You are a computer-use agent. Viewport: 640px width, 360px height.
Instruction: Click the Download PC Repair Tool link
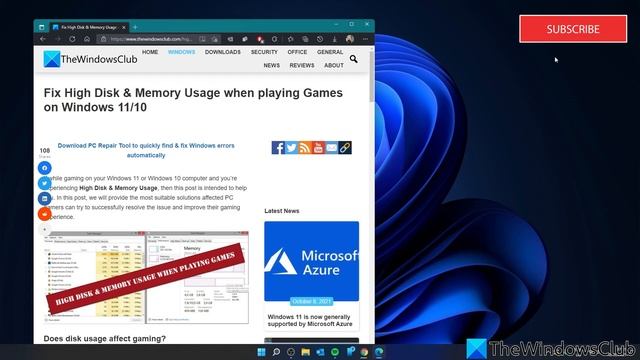click(x=146, y=150)
